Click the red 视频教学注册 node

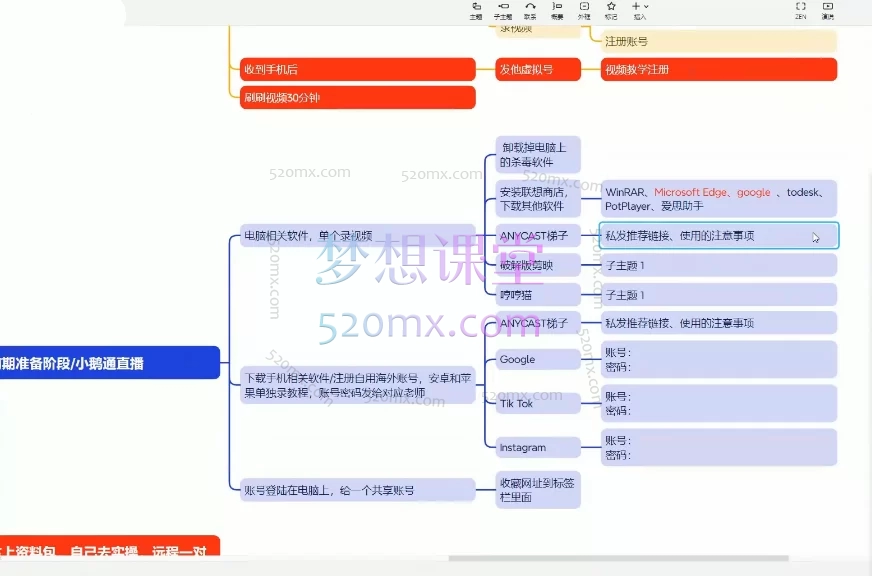tap(718, 69)
